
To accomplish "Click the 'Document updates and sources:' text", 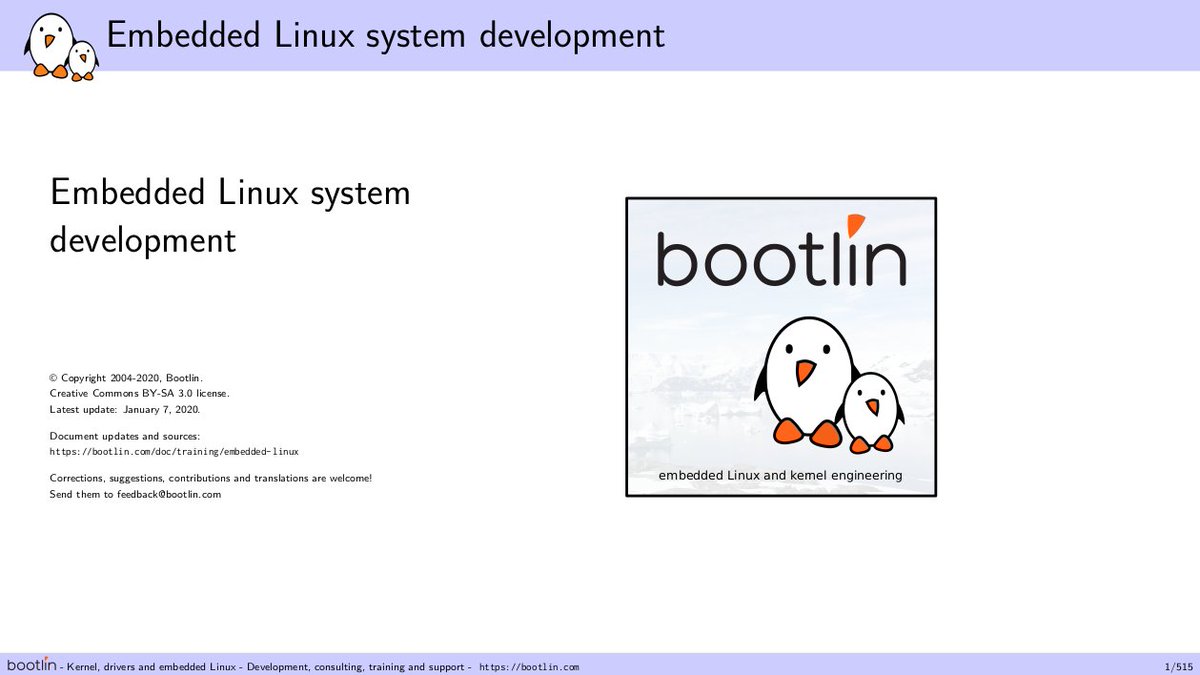I will pyautogui.click(x=125, y=436).
